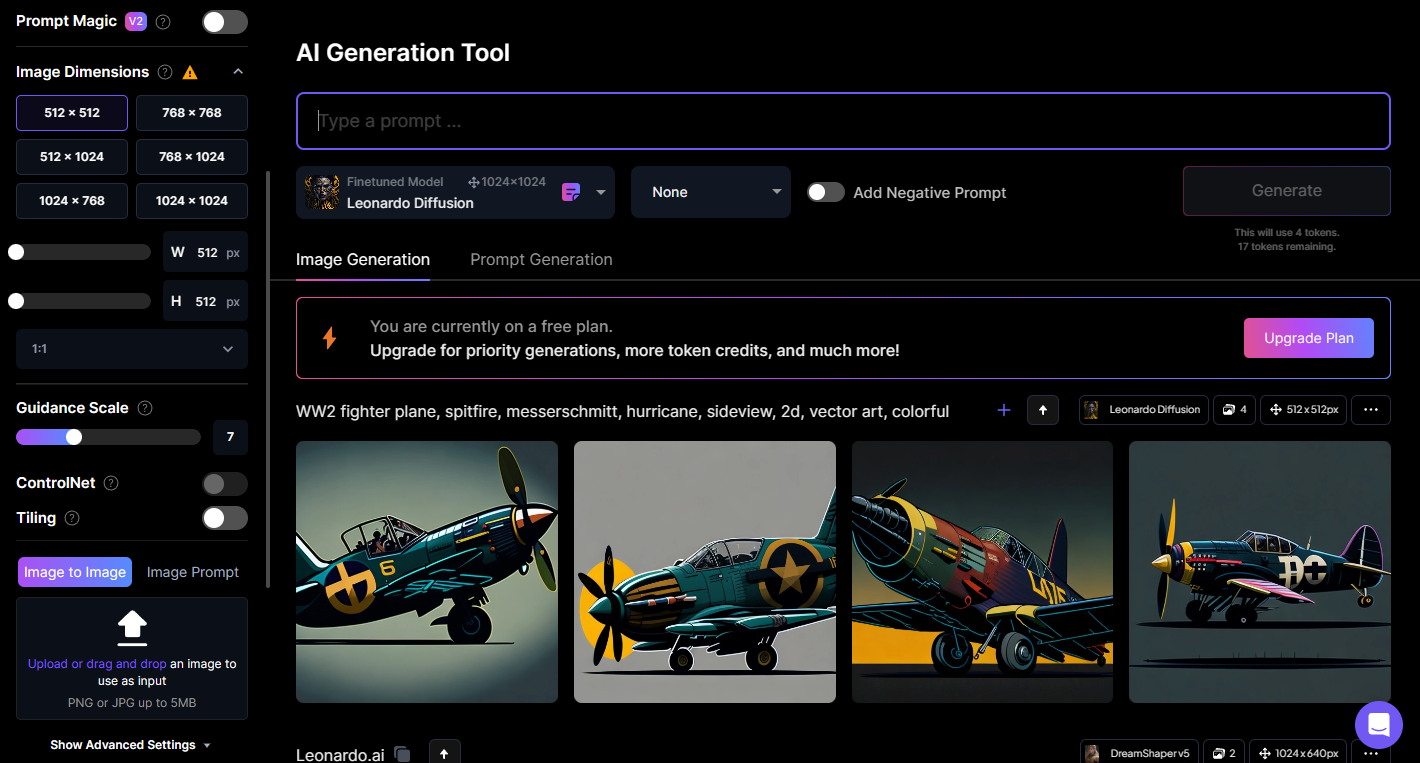Click the Tiling help icon
Screen dimensions: 1420x763
click(x=72, y=518)
